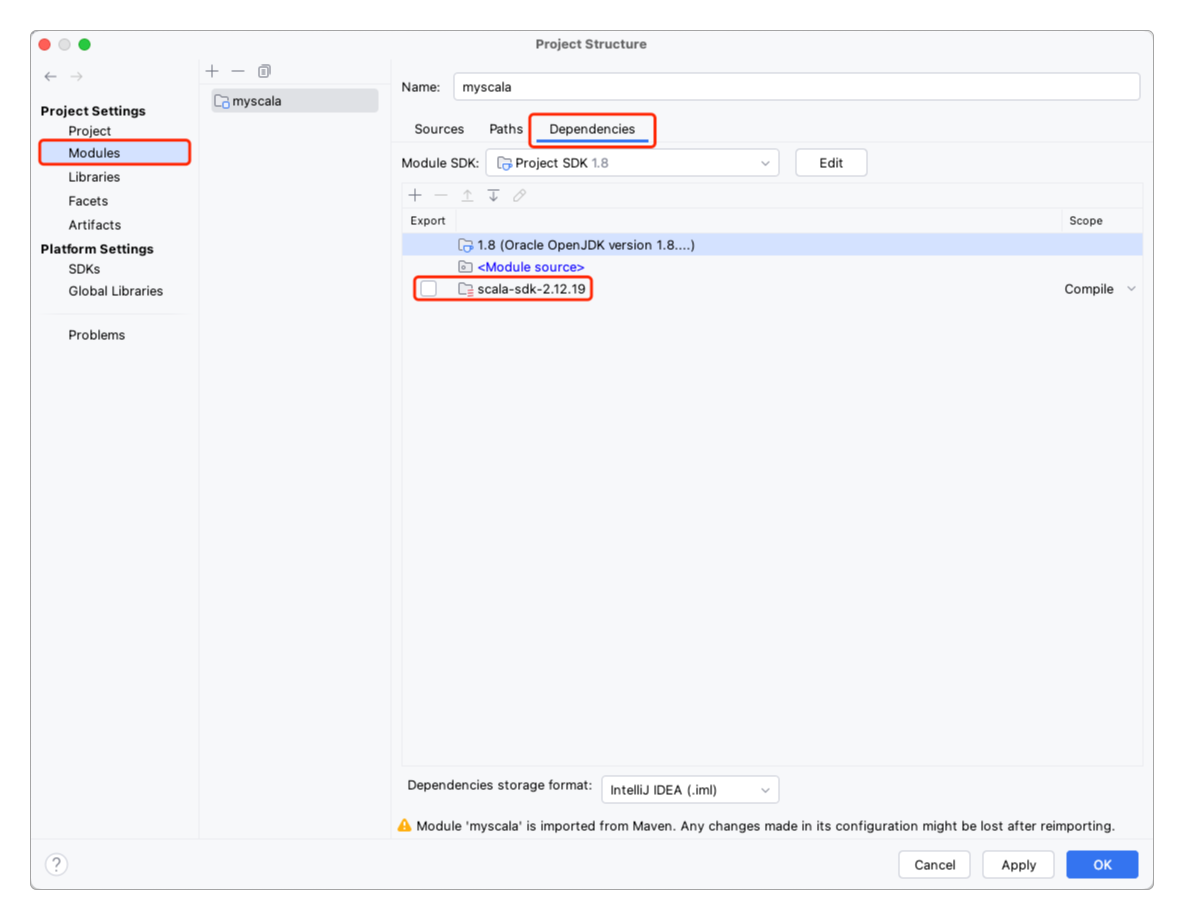
Task: Select Modules in the sidebar
Action: tap(114, 153)
